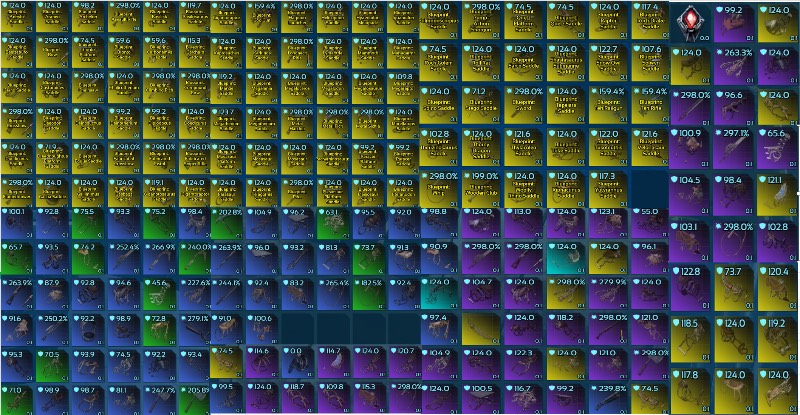Pick the purple item tile valued 65.6

[778, 149]
